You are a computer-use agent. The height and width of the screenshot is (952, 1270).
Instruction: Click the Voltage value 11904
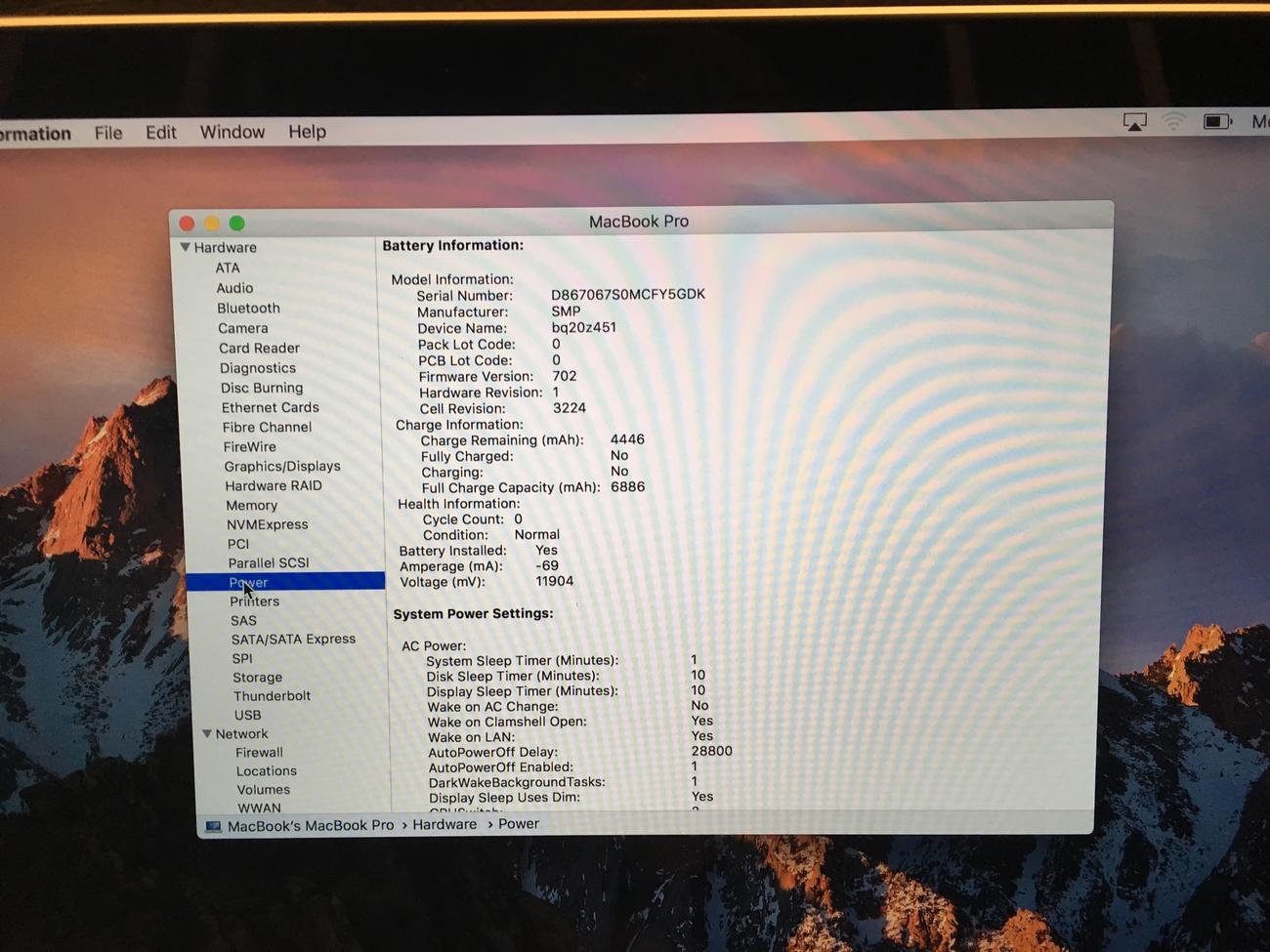click(555, 582)
